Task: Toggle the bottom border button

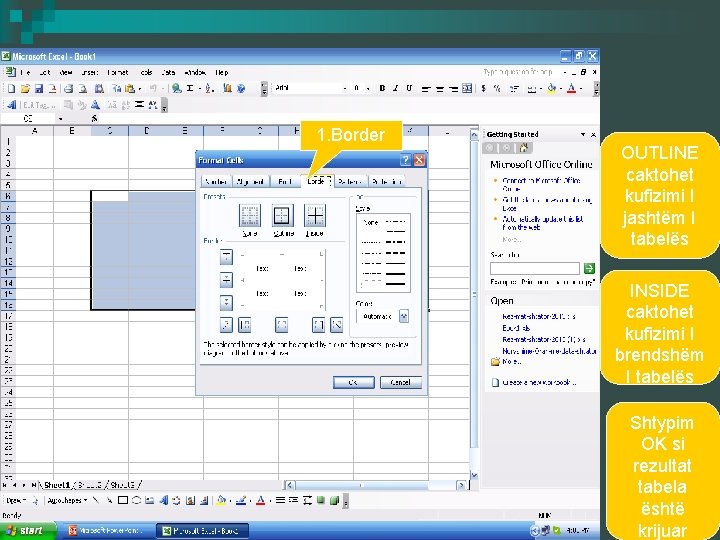Action: pyautogui.click(x=226, y=303)
